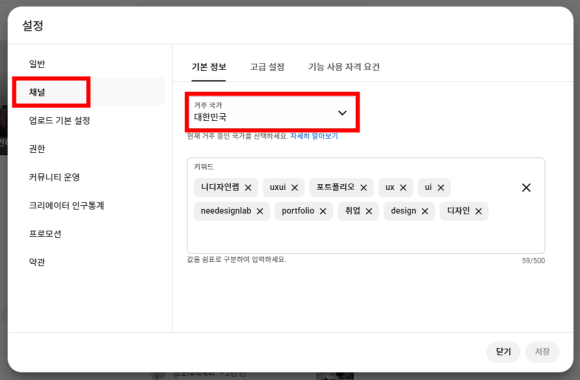Image resolution: width=580 pixels, height=380 pixels.
Task: Click the 저장 button
Action: [x=542, y=352]
